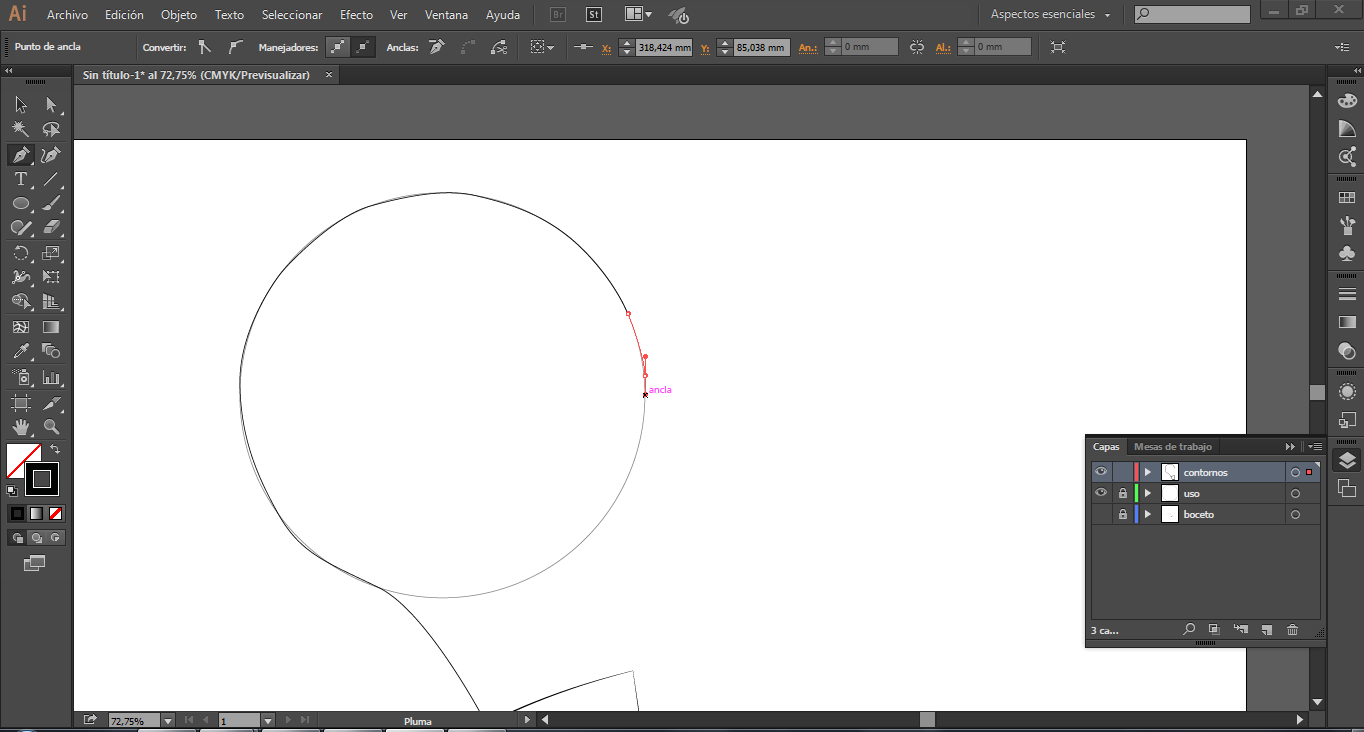Image resolution: width=1364 pixels, height=732 pixels.
Task: Pick the Eyedropper tool
Action: pyautogui.click(x=20, y=352)
